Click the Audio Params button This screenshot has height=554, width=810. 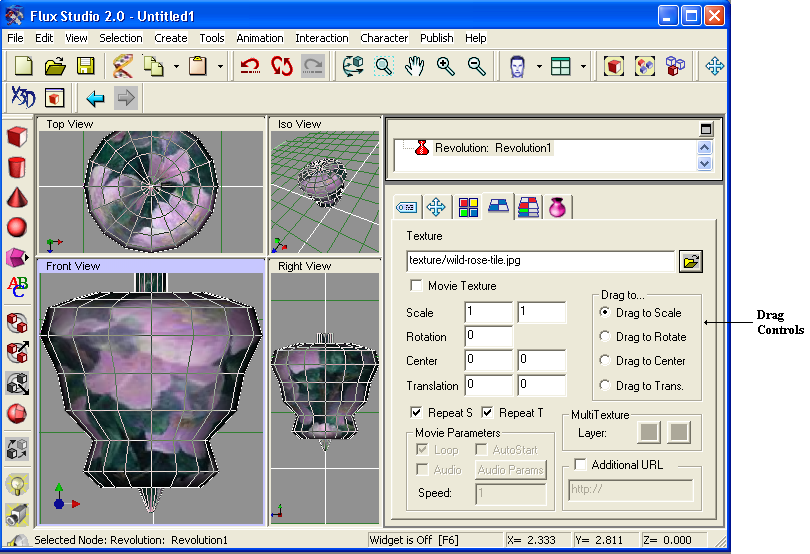510,469
